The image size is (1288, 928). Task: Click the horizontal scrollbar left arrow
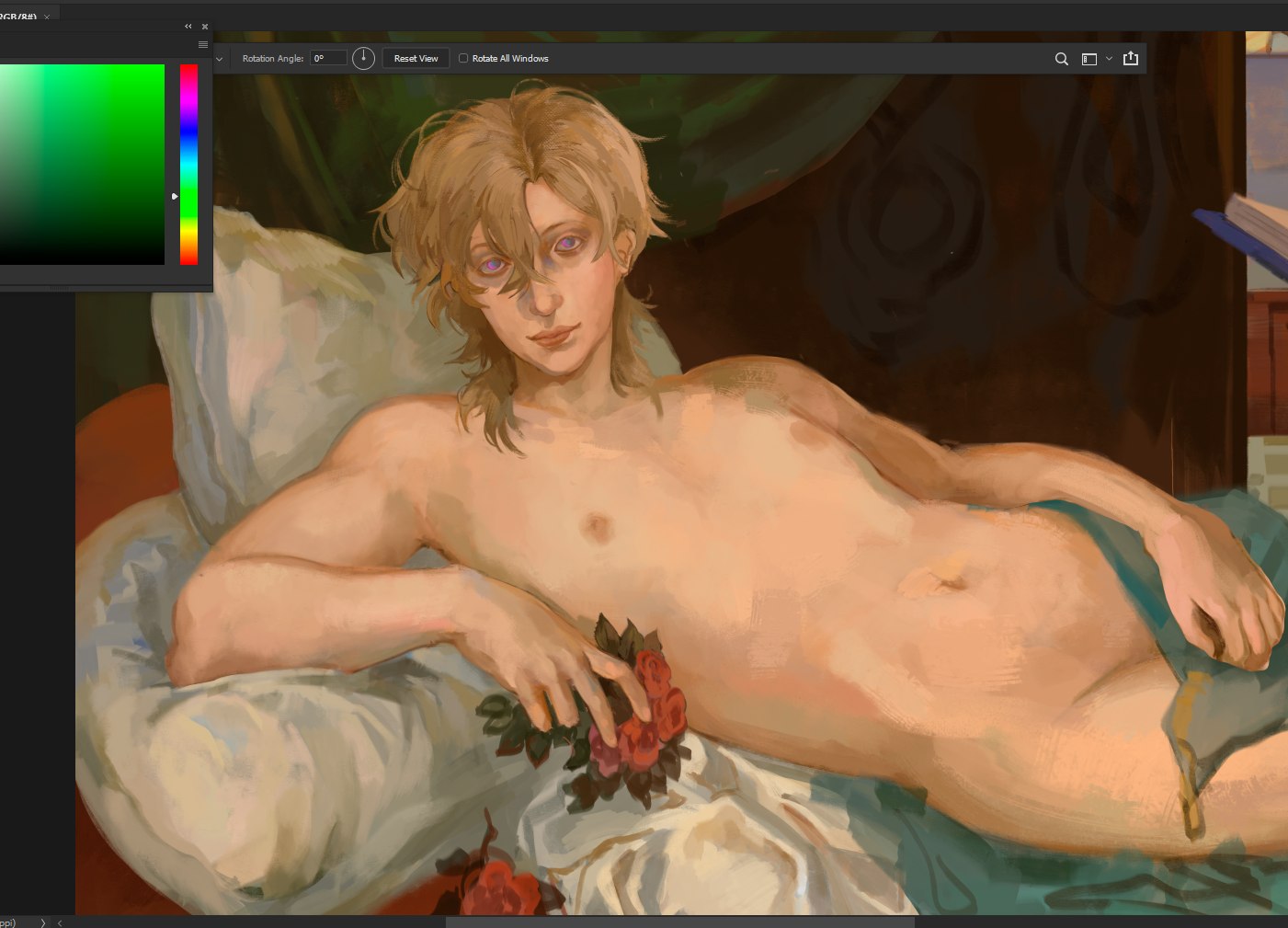click(60, 922)
